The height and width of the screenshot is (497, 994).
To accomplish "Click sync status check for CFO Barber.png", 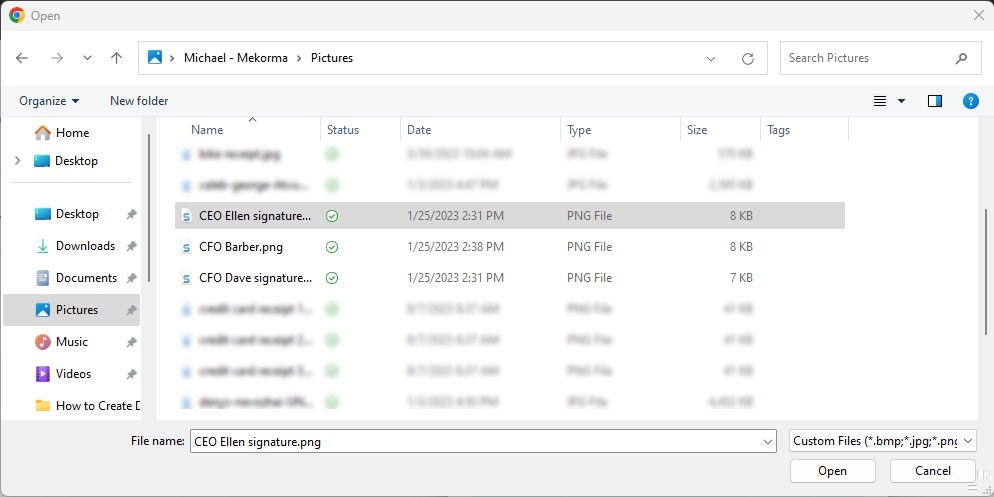I will pyautogui.click(x=332, y=247).
